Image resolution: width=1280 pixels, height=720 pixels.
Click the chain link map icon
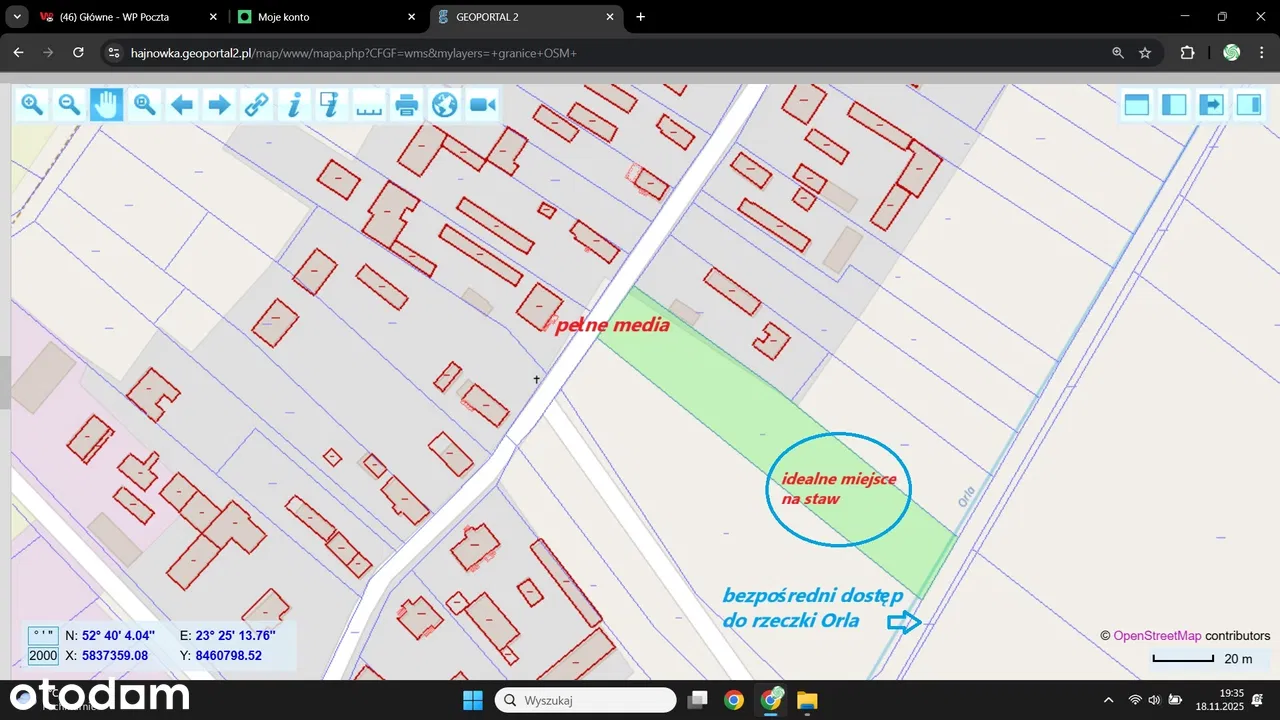click(257, 105)
